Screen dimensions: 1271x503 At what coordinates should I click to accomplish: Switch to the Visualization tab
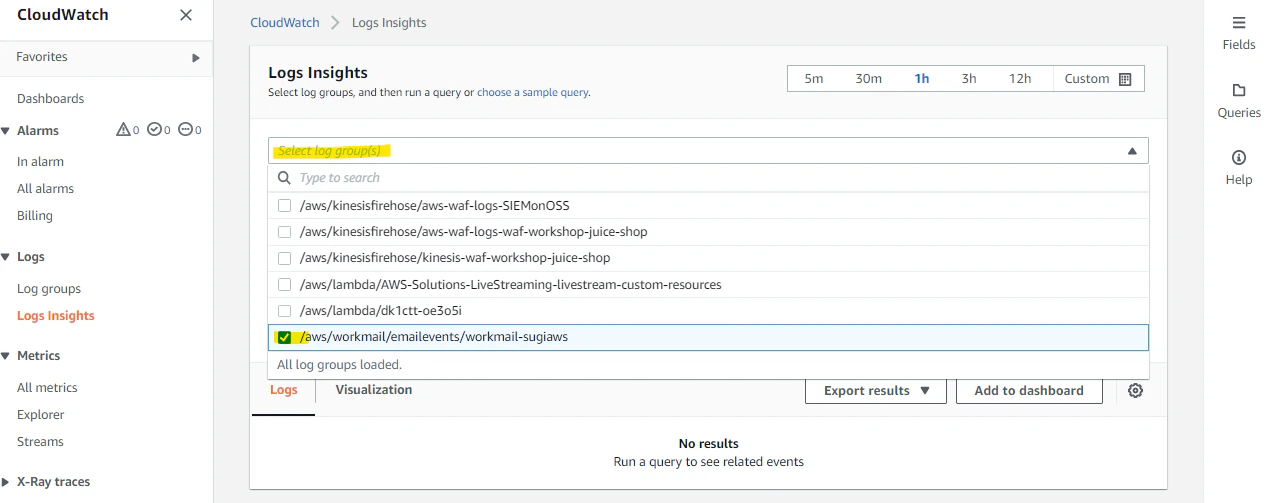[x=374, y=390]
